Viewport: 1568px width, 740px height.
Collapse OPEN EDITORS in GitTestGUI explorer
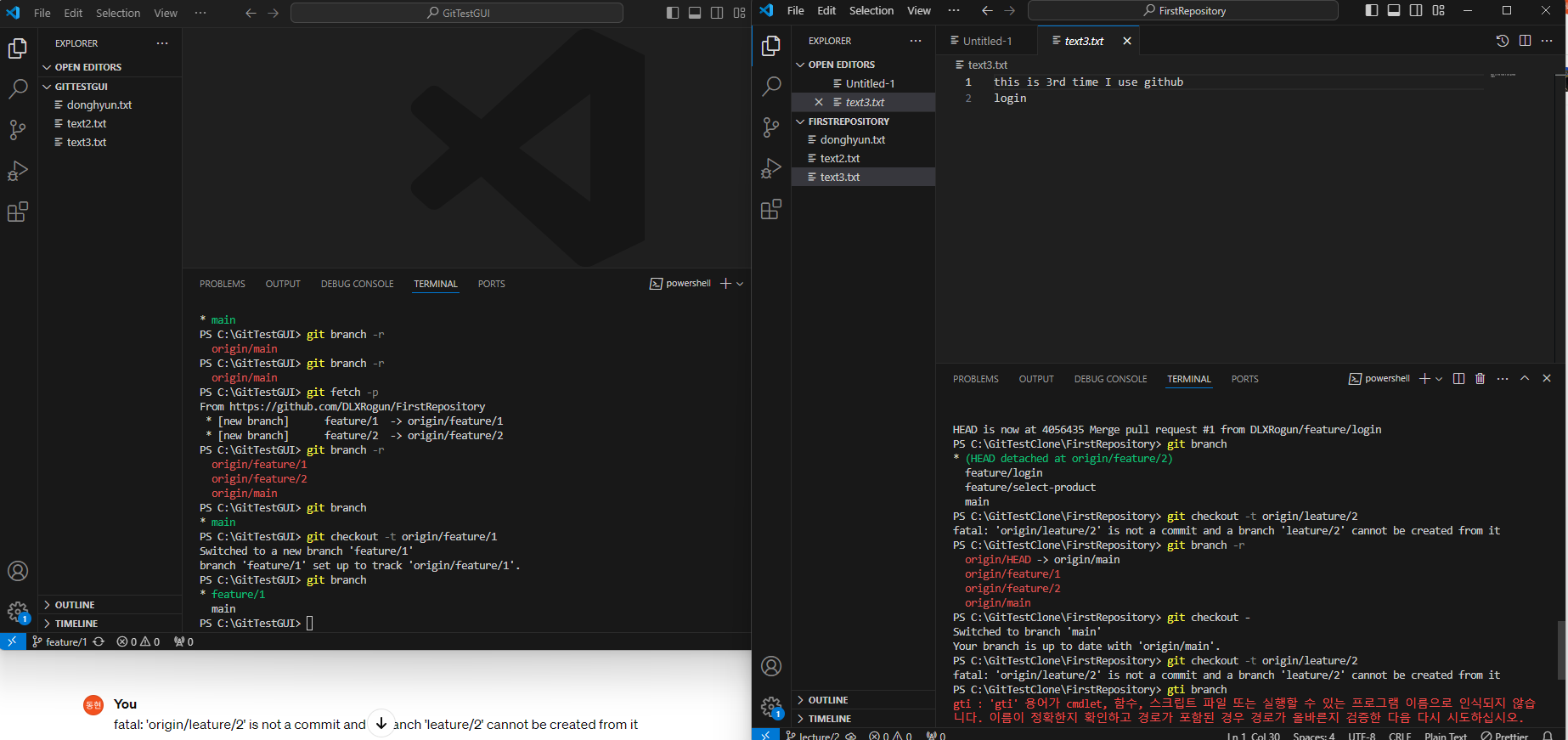click(110, 67)
